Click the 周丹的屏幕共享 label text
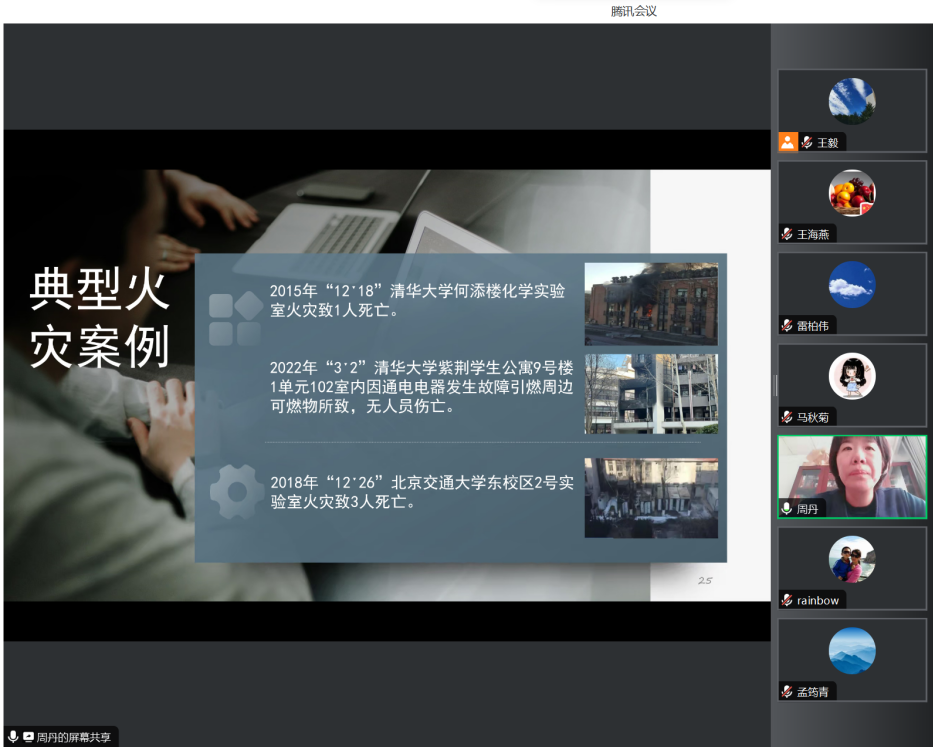 74,737
